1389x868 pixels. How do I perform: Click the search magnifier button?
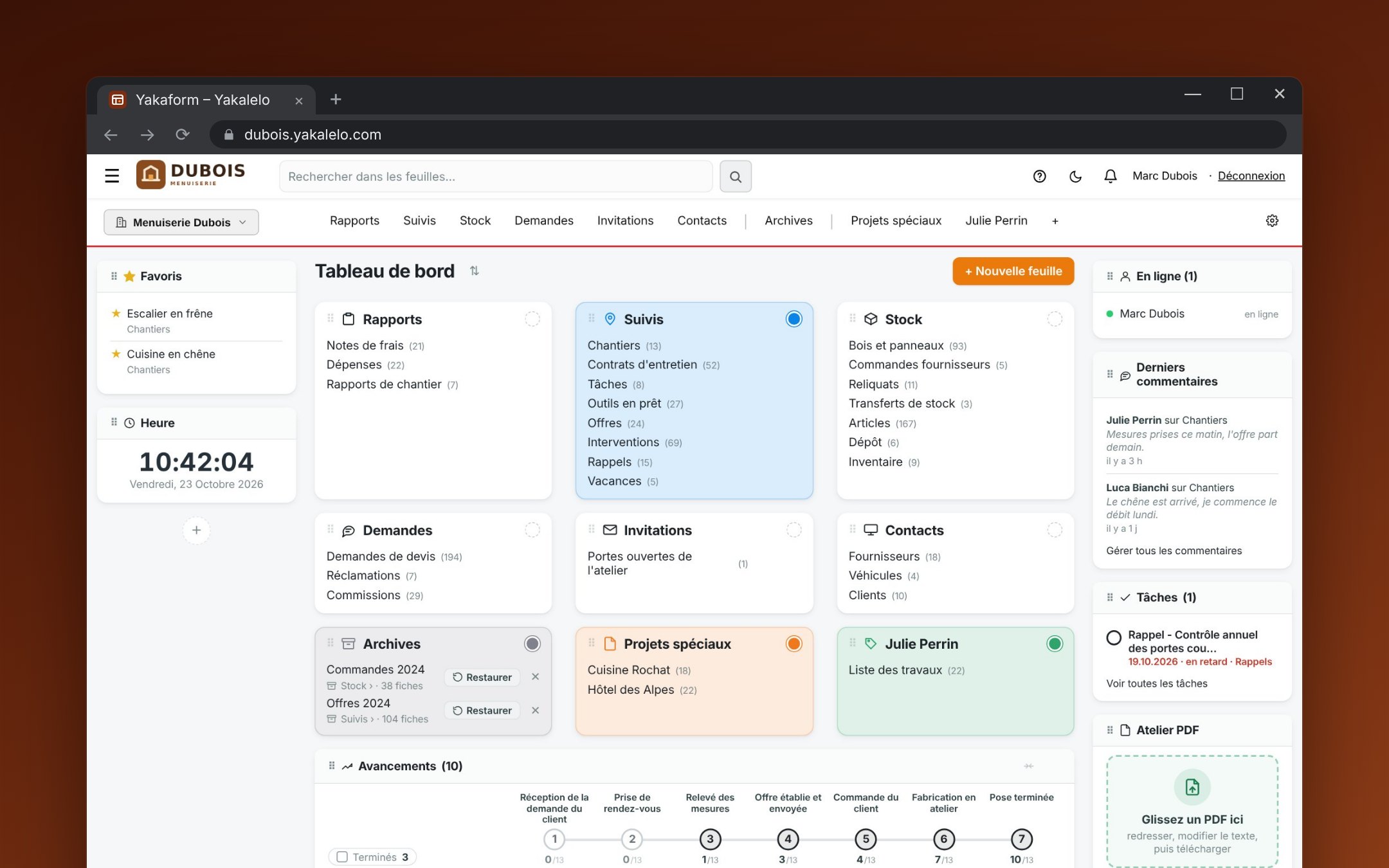pos(736,176)
